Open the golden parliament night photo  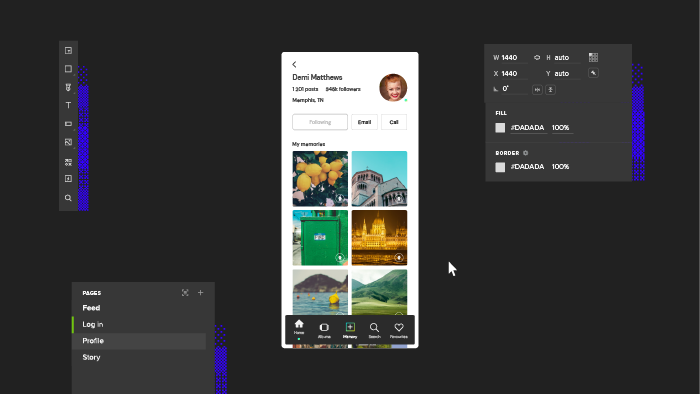click(x=379, y=238)
